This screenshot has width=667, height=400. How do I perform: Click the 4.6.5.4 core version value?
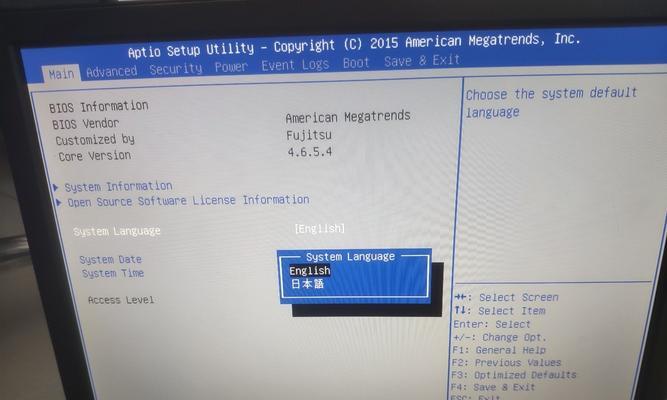pyautogui.click(x=310, y=152)
